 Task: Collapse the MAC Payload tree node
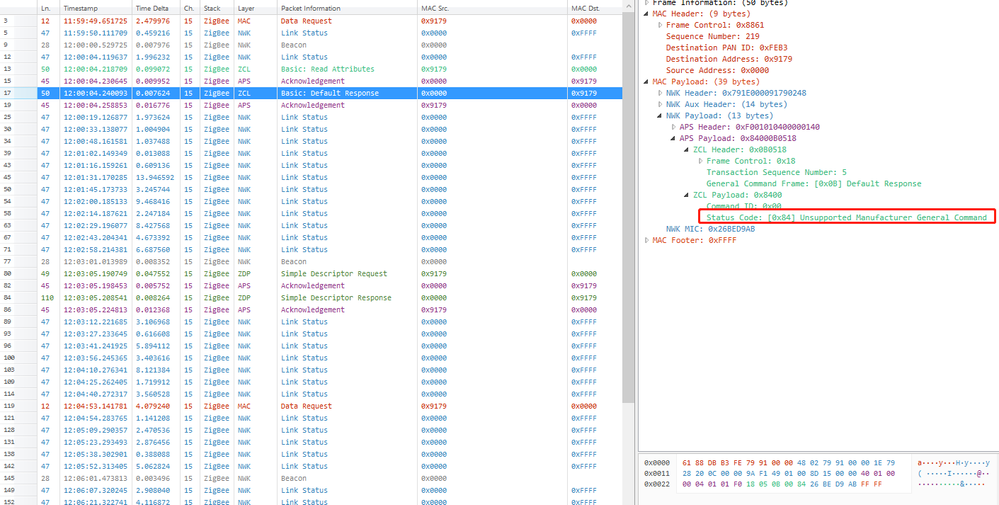pos(647,82)
